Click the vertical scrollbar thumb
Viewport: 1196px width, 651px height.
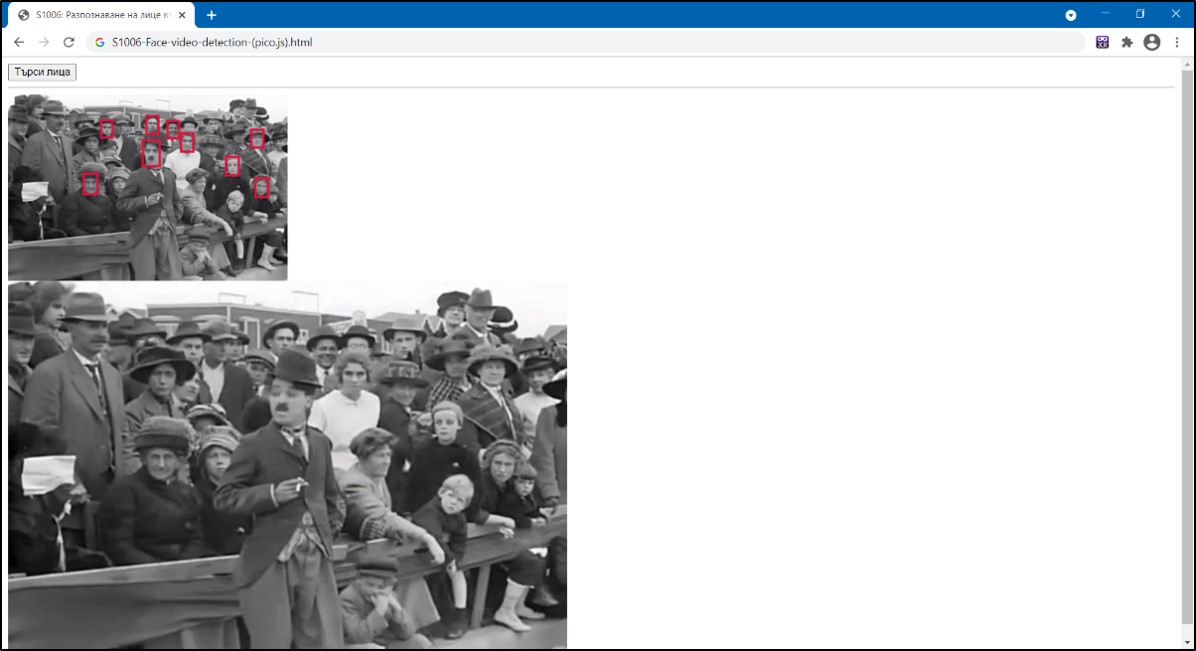pyautogui.click(x=1187, y=350)
